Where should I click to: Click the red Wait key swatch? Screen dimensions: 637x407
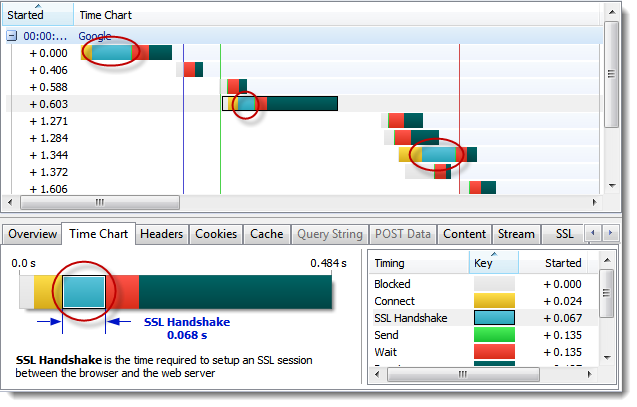494,352
